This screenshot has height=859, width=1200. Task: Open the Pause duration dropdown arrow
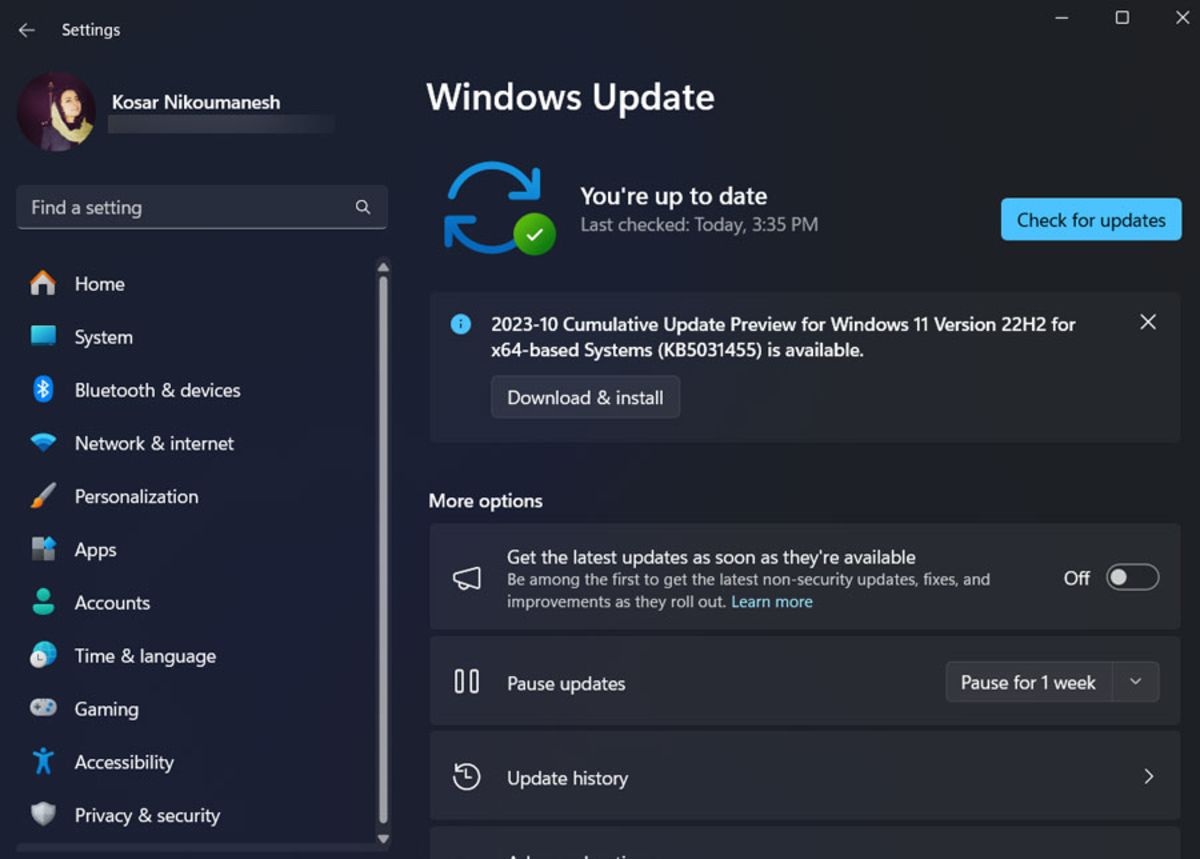[1135, 682]
